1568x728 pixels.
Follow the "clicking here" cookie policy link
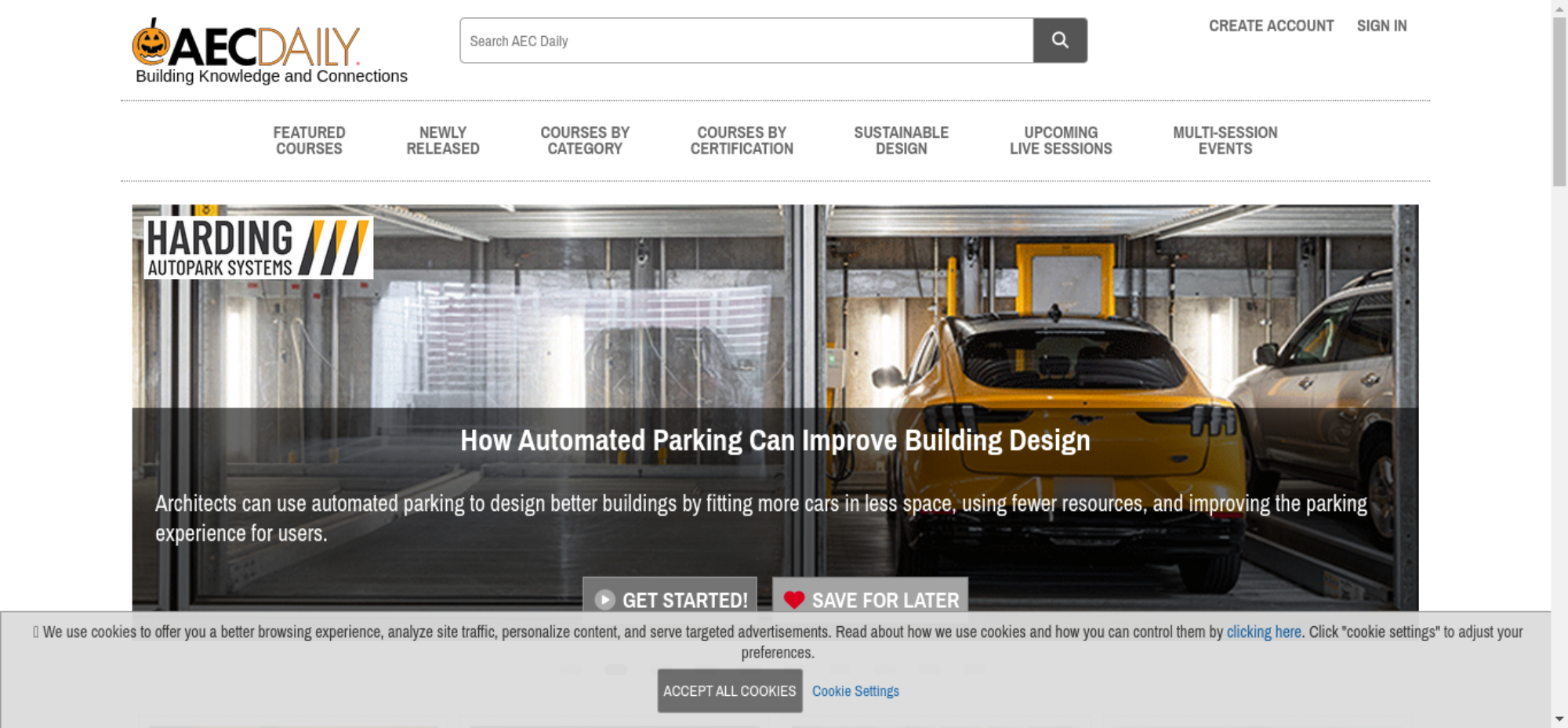click(1263, 632)
